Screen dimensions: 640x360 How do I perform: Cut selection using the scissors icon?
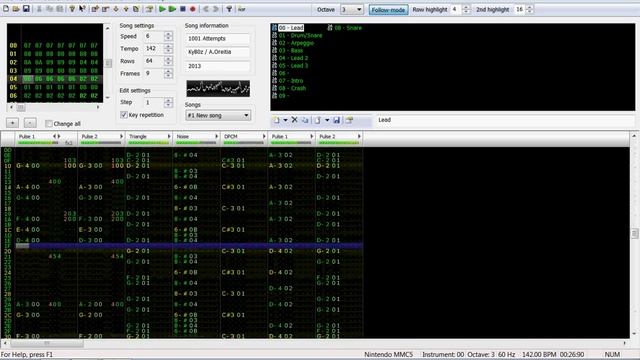[x=40, y=9]
